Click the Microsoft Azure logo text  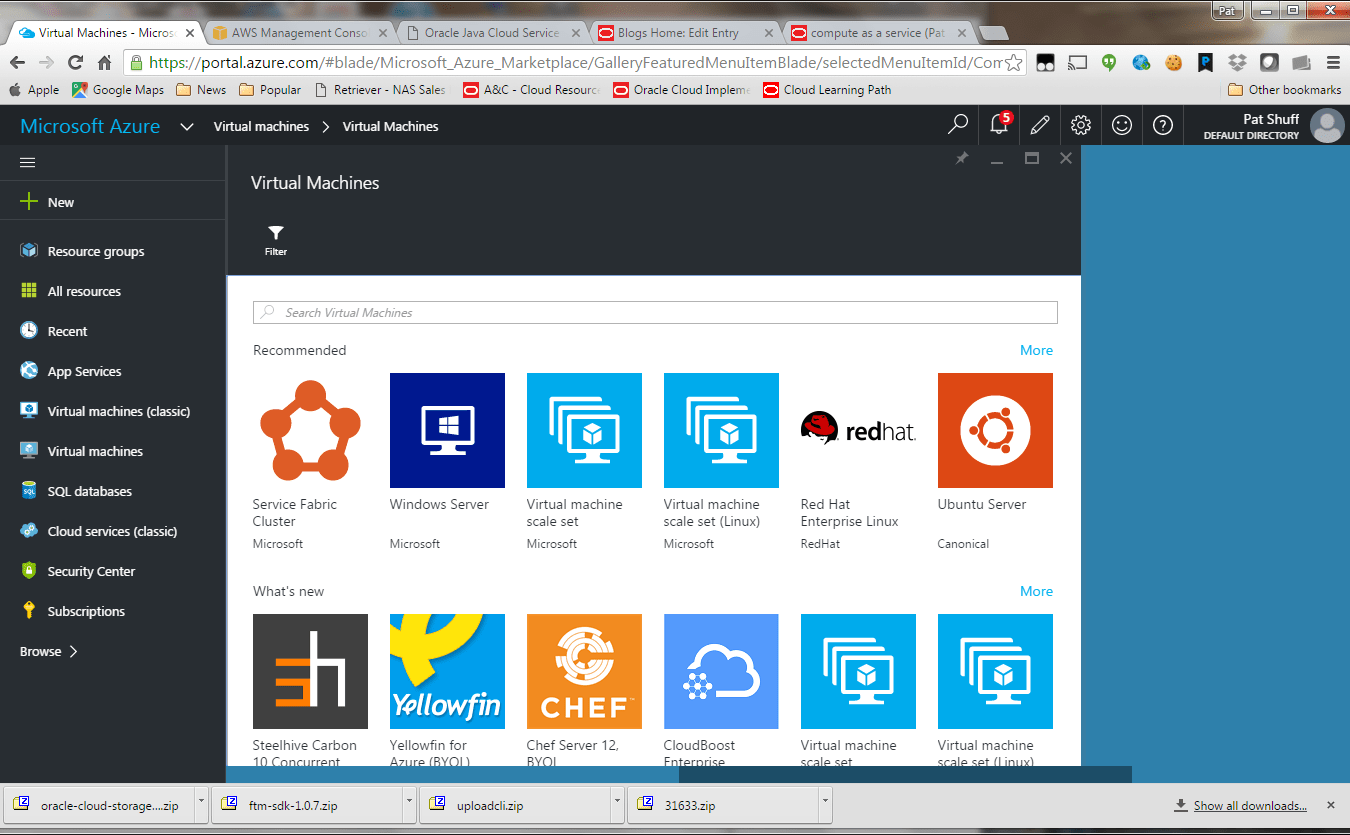90,126
